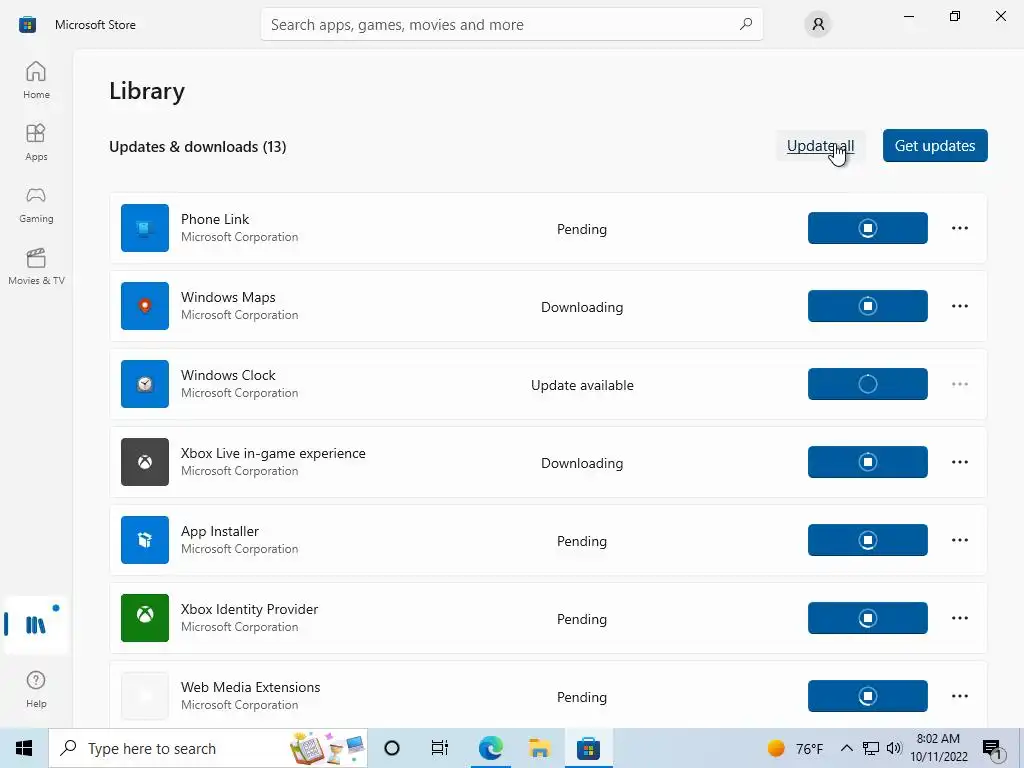Click the Xbox Identity Provider icon
Image resolution: width=1024 pixels, height=768 pixels.
[x=145, y=618]
